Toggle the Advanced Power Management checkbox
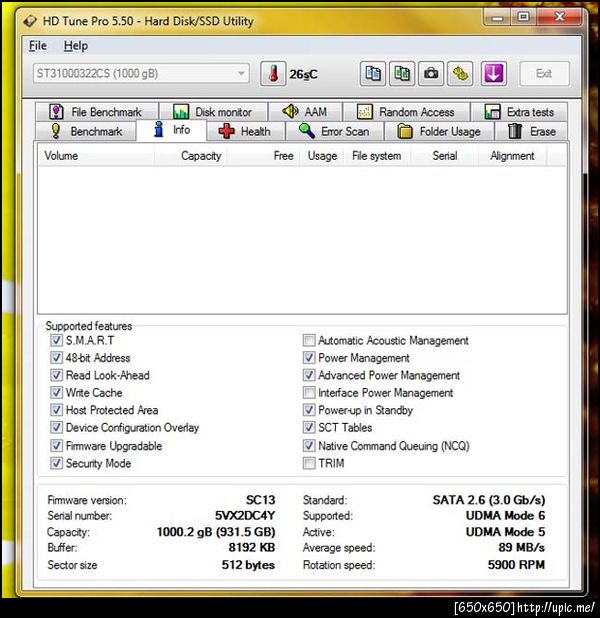The image size is (600, 618). coord(309,375)
